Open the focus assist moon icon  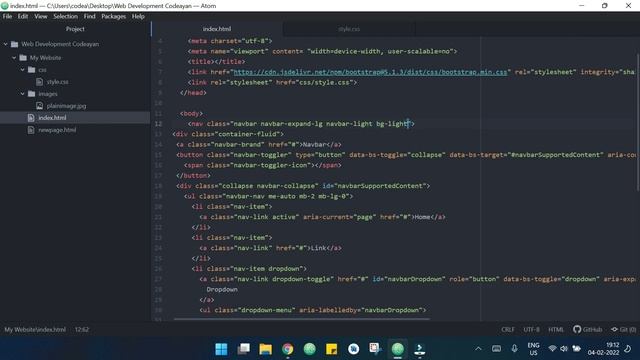click(x=627, y=349)
